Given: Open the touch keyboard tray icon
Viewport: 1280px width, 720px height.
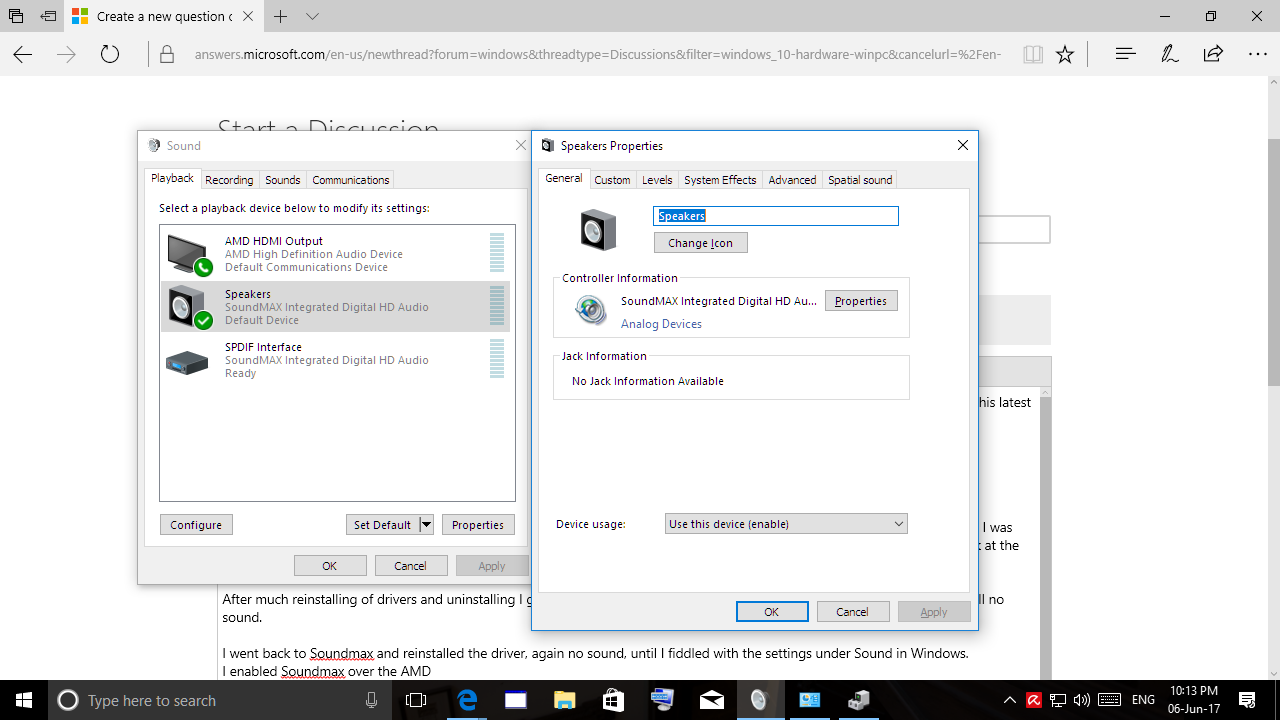Looking at the screenshot, I should (x=1109, y=700).
